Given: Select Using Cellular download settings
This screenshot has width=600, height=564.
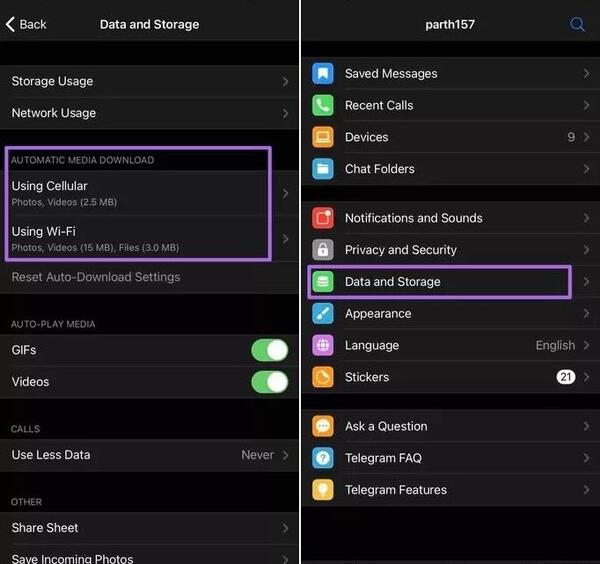Looking at the screenshot, I should pos(149,193).
